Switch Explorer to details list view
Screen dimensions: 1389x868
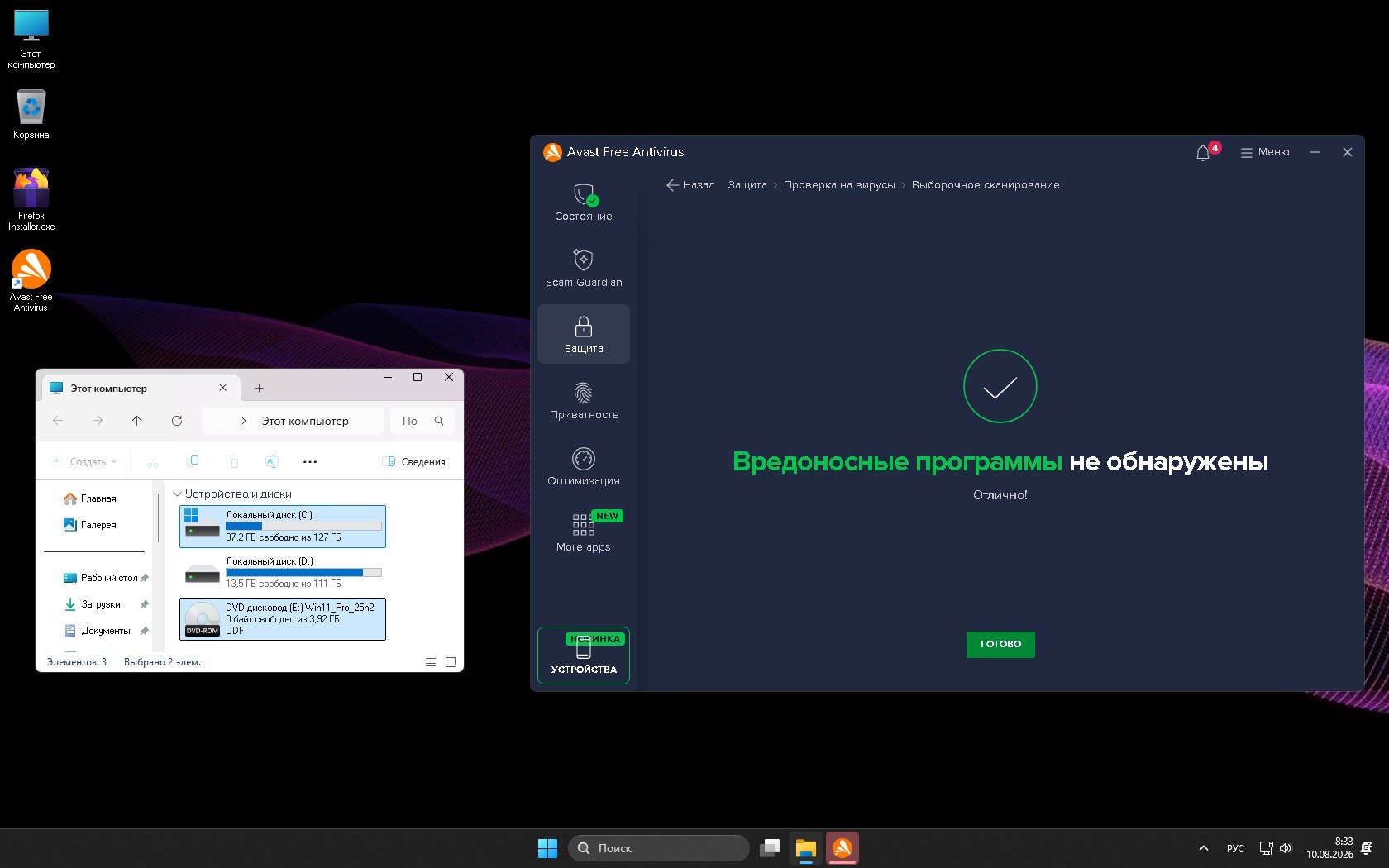(x=431, y=662)
